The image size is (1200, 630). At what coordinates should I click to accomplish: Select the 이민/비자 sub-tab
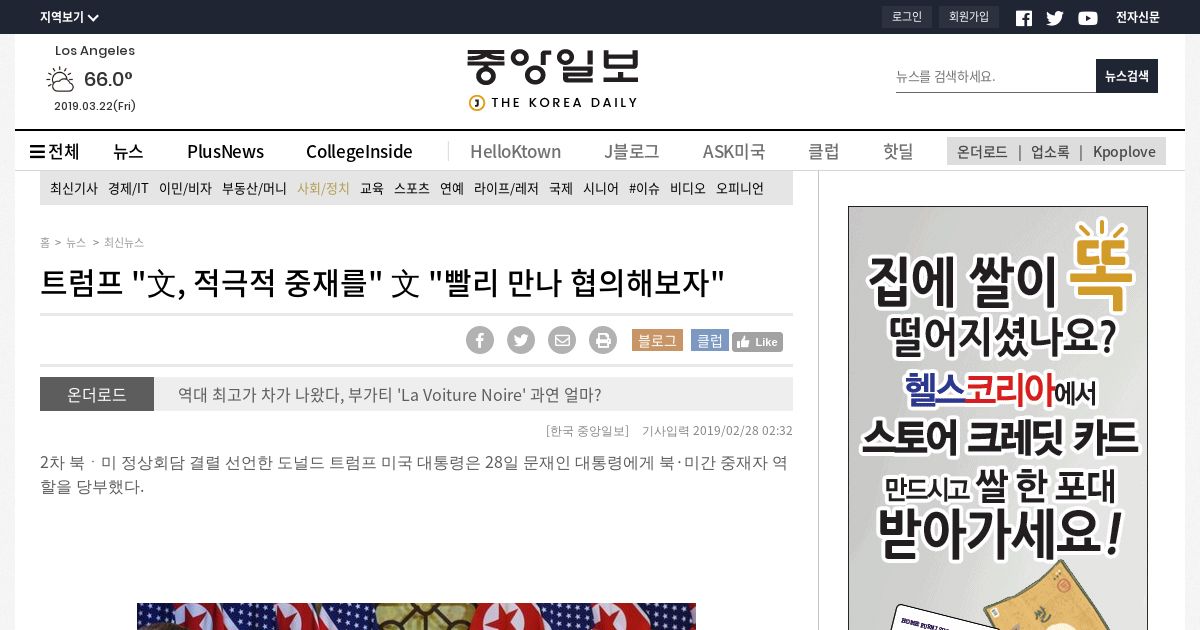tap(185, 188)
